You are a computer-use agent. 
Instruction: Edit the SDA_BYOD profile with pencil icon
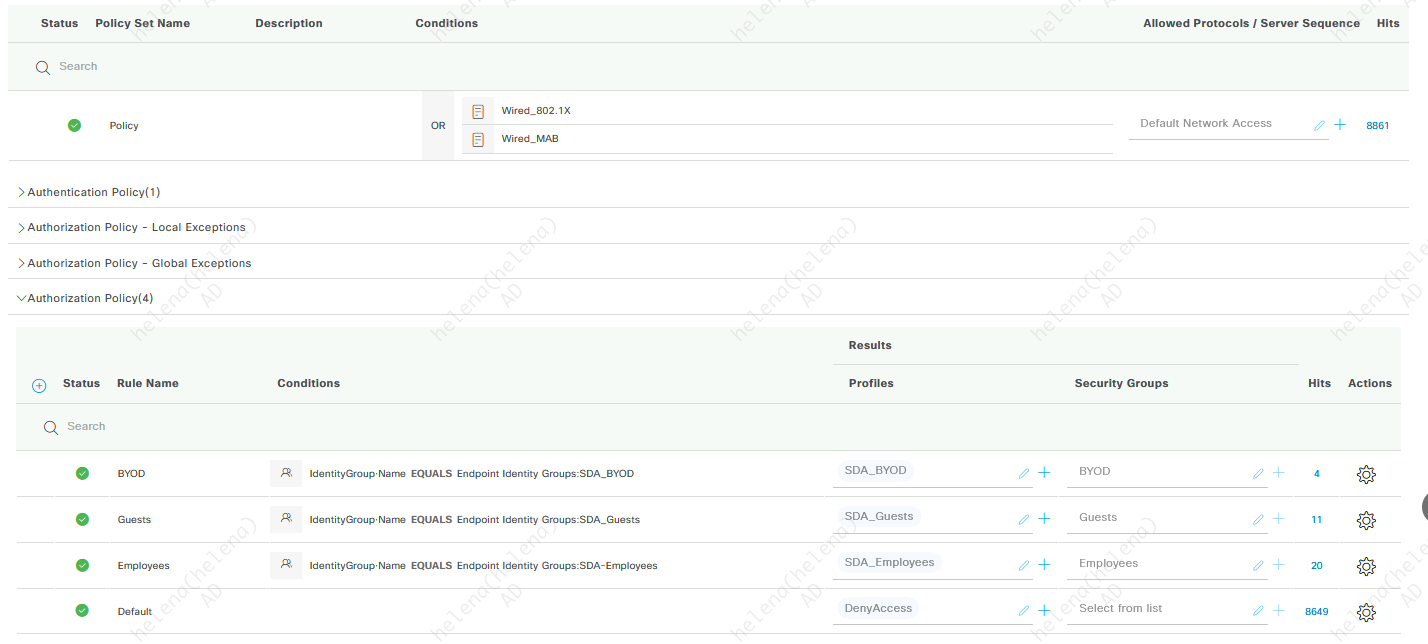click(1024, 473)
